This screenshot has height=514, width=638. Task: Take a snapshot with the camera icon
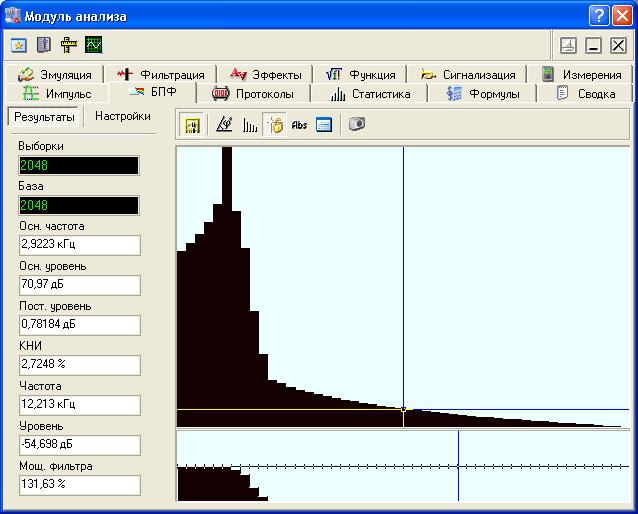coord(356,125)
